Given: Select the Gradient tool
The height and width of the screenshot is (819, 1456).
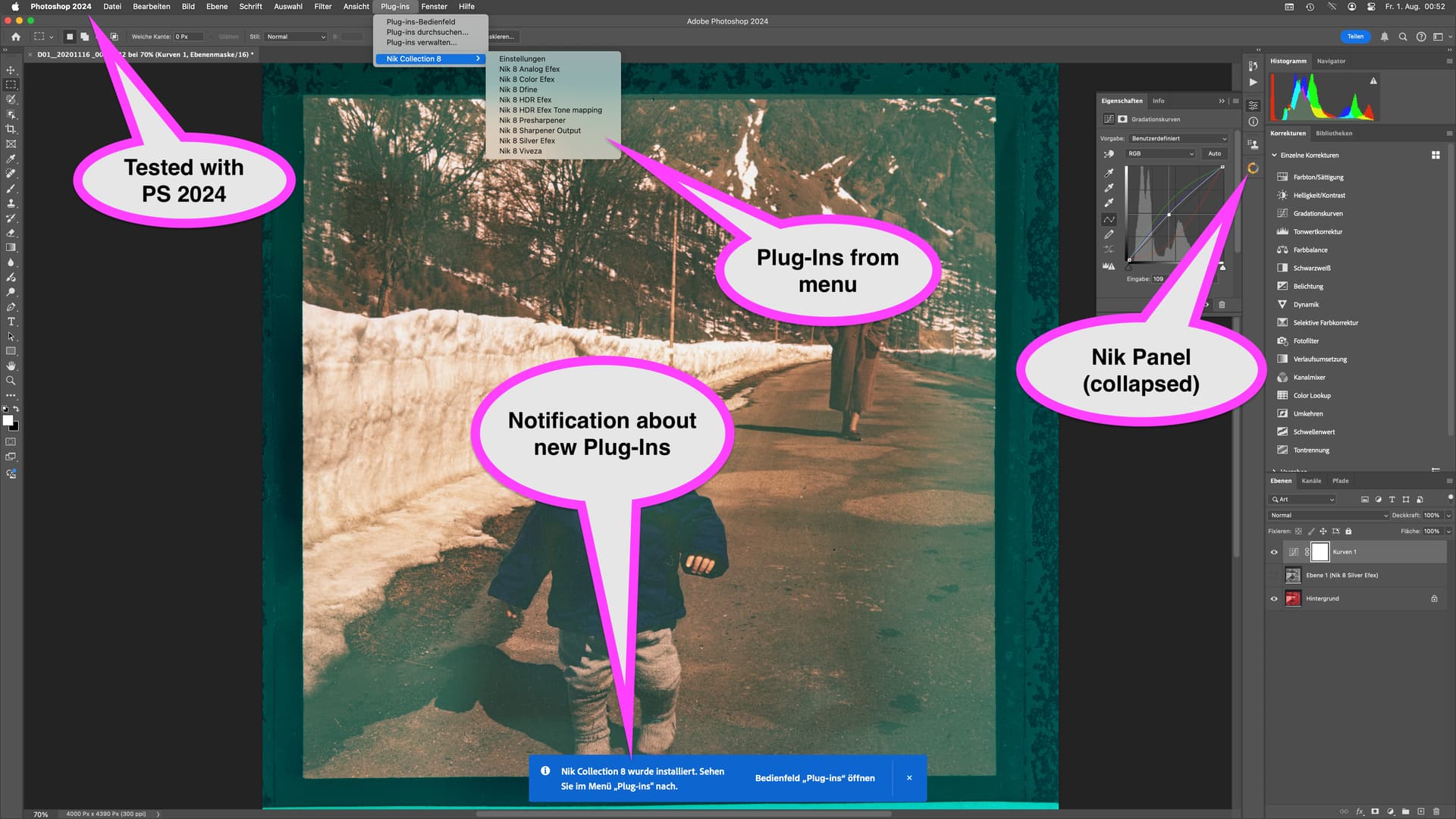Looking at the screenshot, I should tap(11, 247).
